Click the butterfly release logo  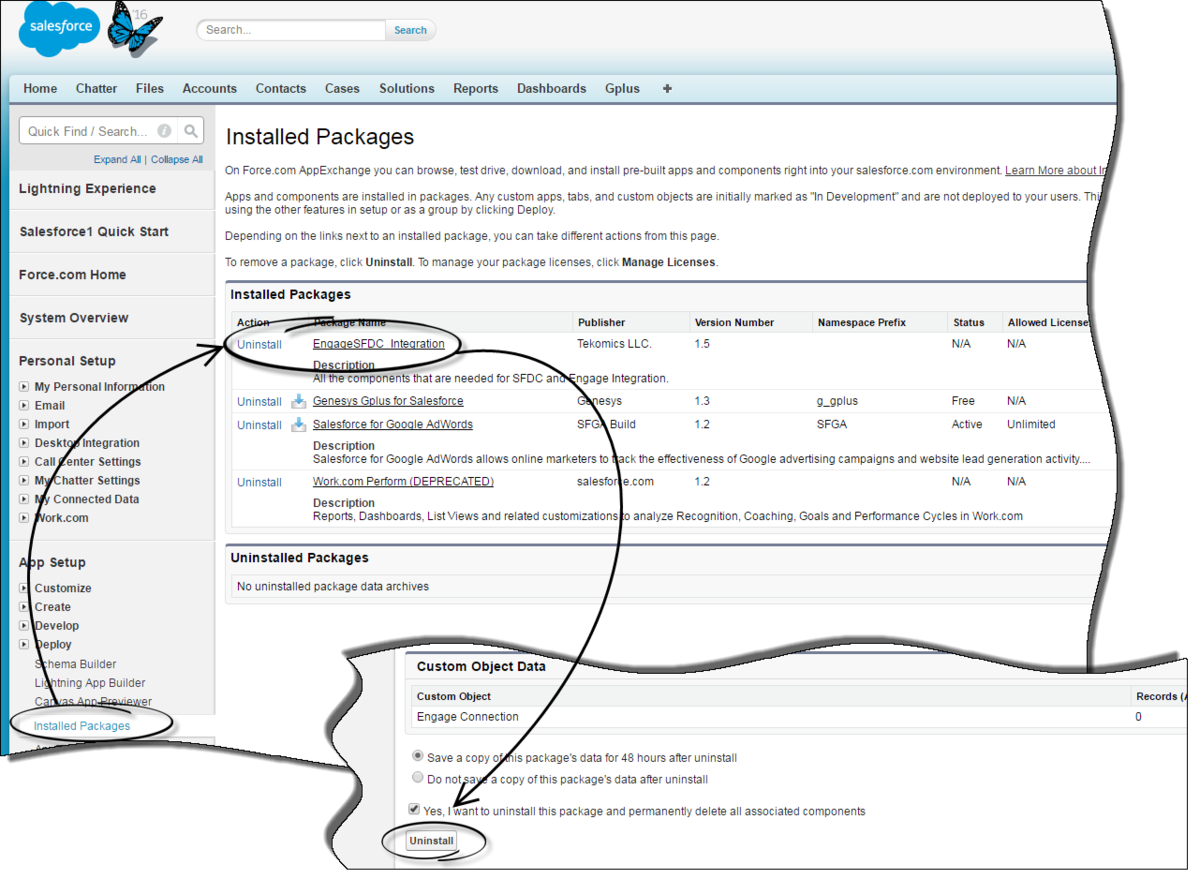[134, 28]
